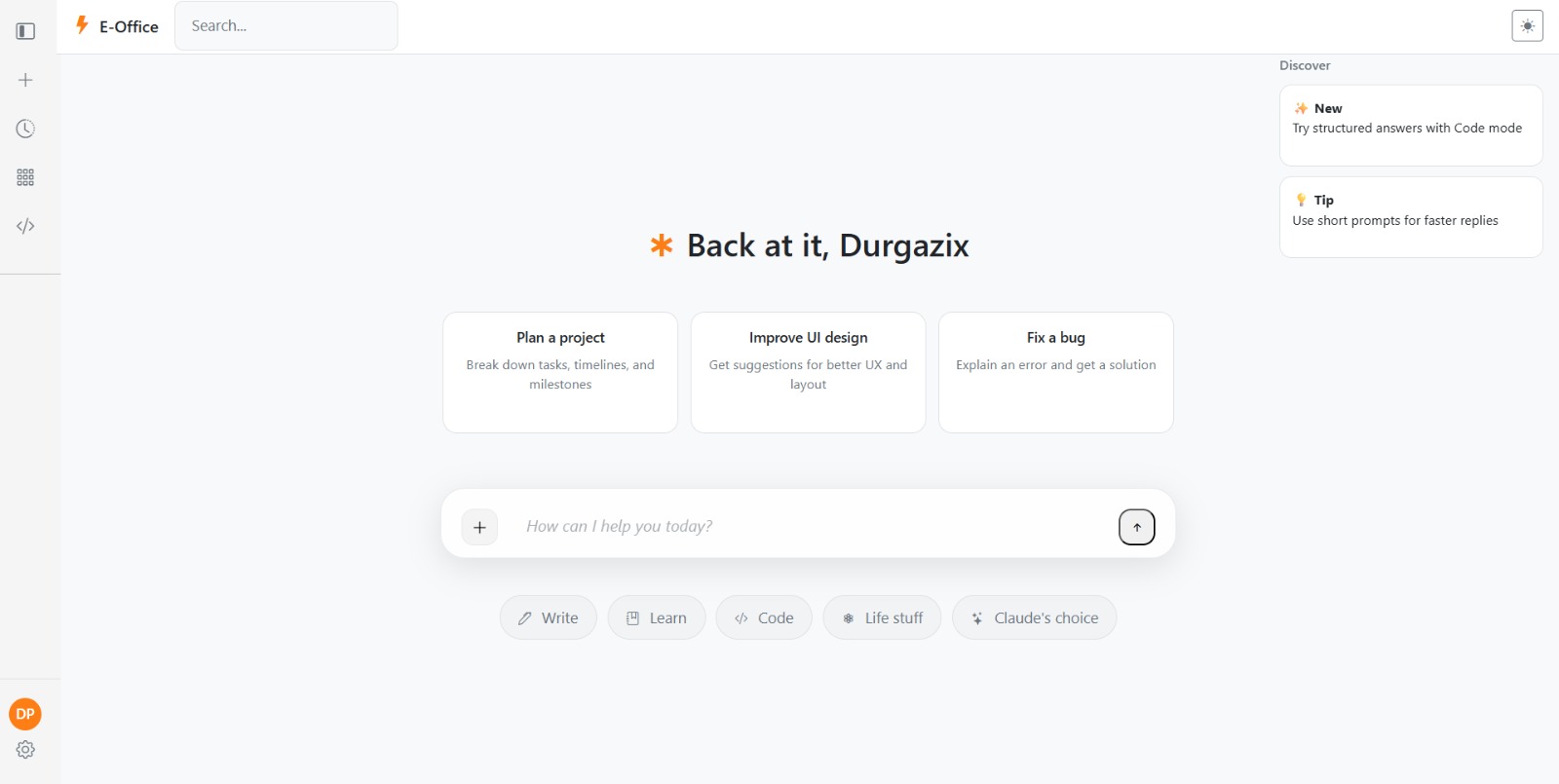Toggle the light/dark theme button

pos(1527,25)
